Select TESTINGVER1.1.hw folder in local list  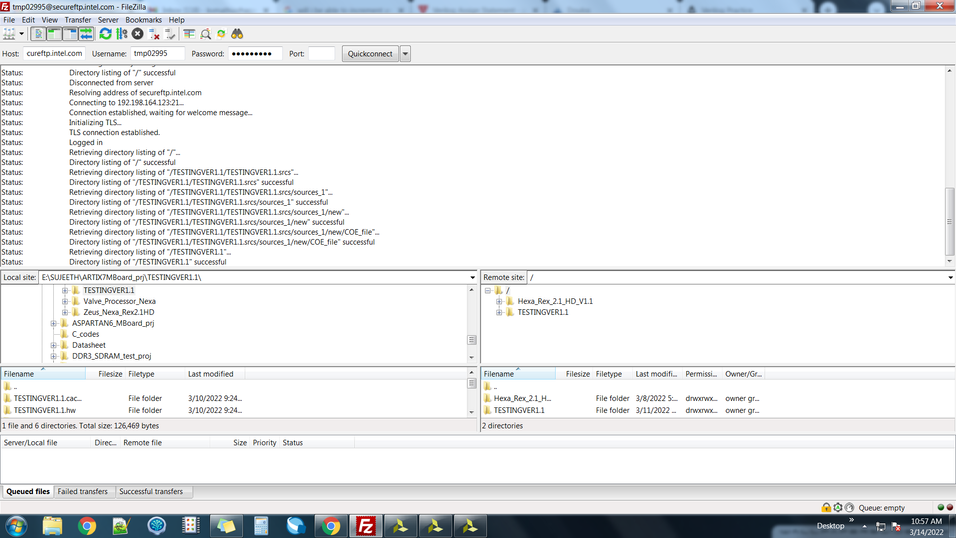(45, 411)
